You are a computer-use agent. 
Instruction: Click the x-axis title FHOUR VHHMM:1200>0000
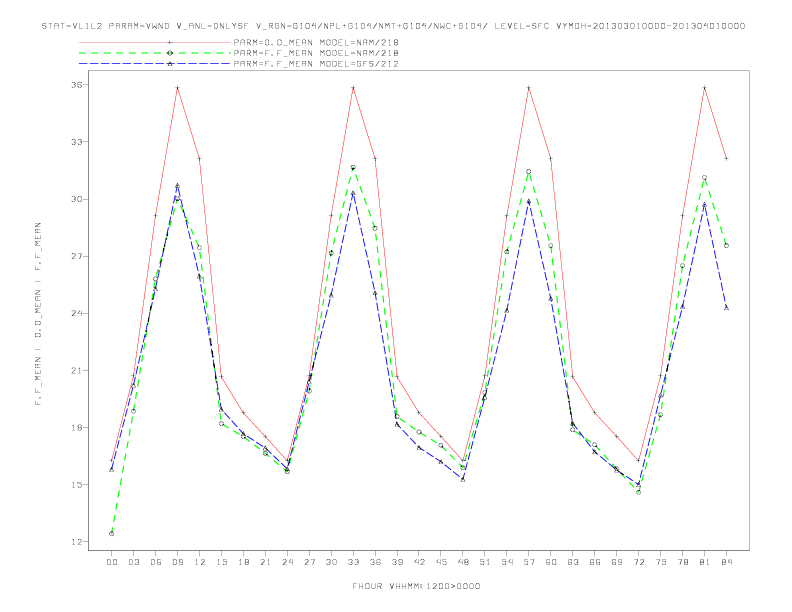click(x=416, y=586)
